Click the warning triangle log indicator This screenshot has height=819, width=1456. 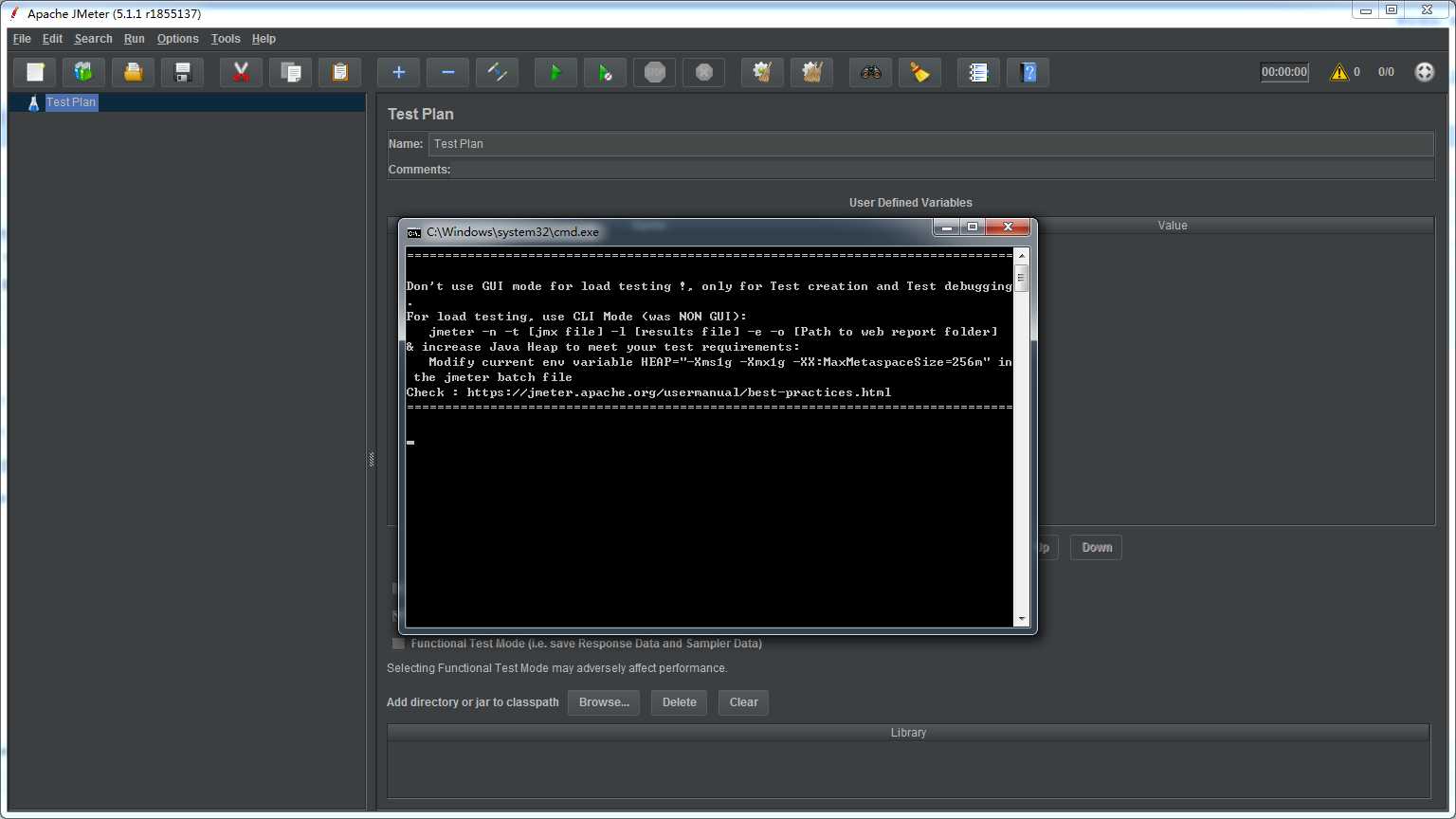click(1339, 72)
